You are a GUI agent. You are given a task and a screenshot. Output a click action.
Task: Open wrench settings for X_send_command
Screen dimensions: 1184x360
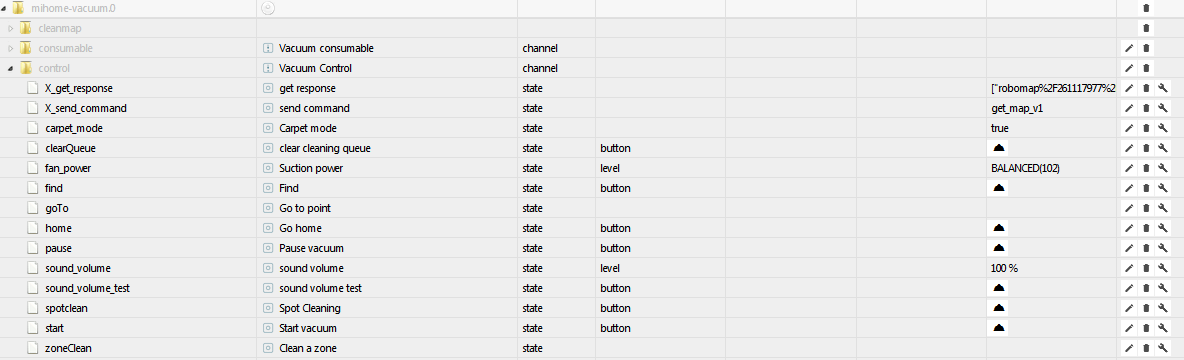pyautogui.click(x=1163, y=108)
